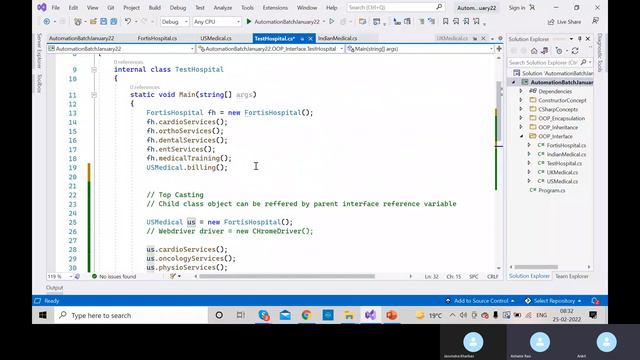Expand the Dependencies node
Image resolution: width=640 pixels, height=360 pixels.
click(x=521, y=91)
